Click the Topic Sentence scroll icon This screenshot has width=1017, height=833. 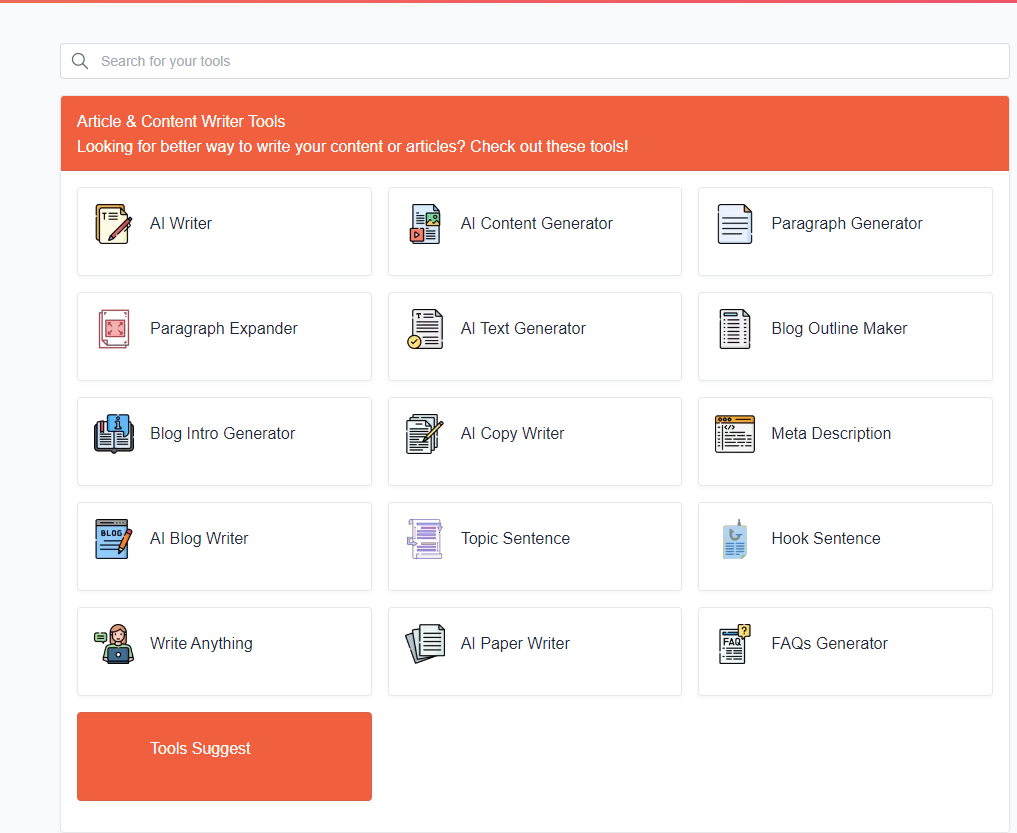click(x=425, y=539)
